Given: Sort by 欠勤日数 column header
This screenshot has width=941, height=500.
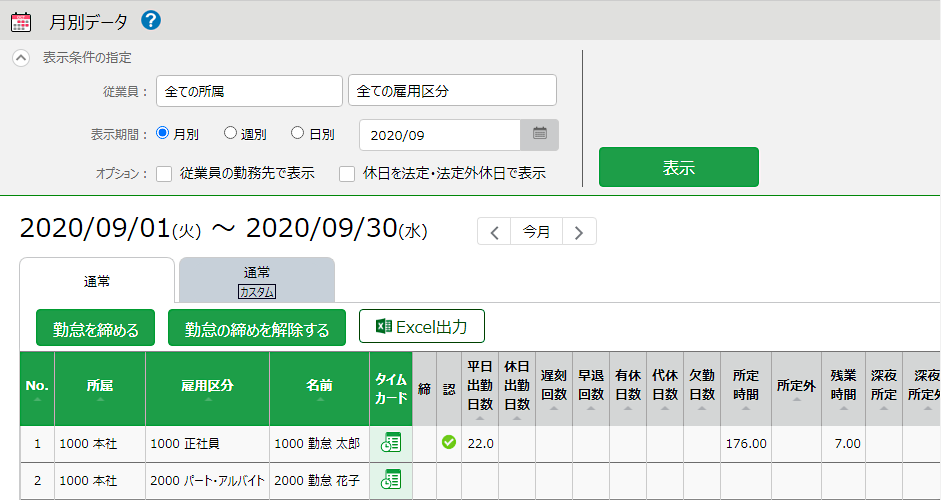Looking at the screenshot, I should tap(702, 389).
